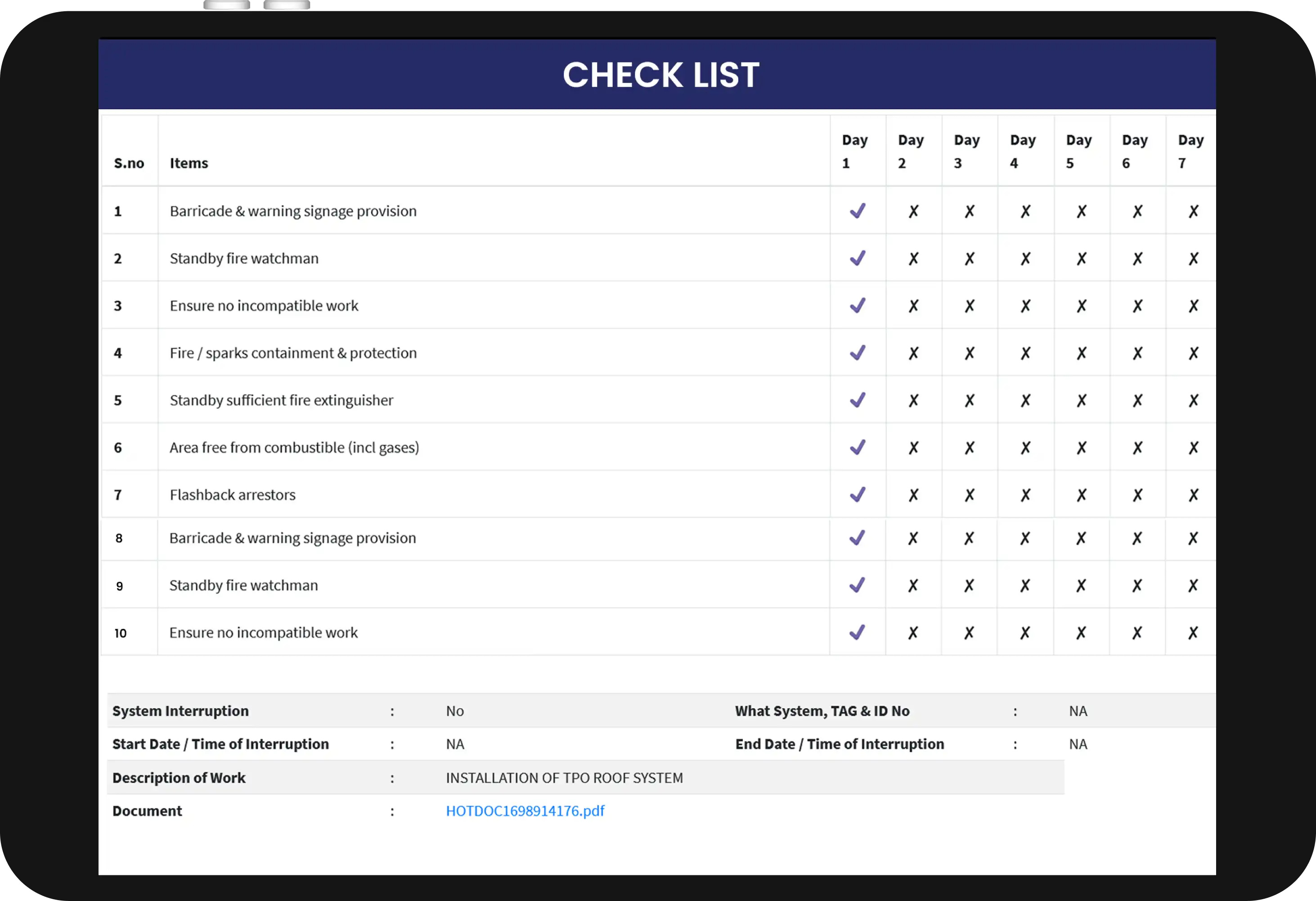The height and width of the screenshot is (901, 1316).
Task: Click Day 2 cross in row 1 Barricade
Action: tap(913, 211)
